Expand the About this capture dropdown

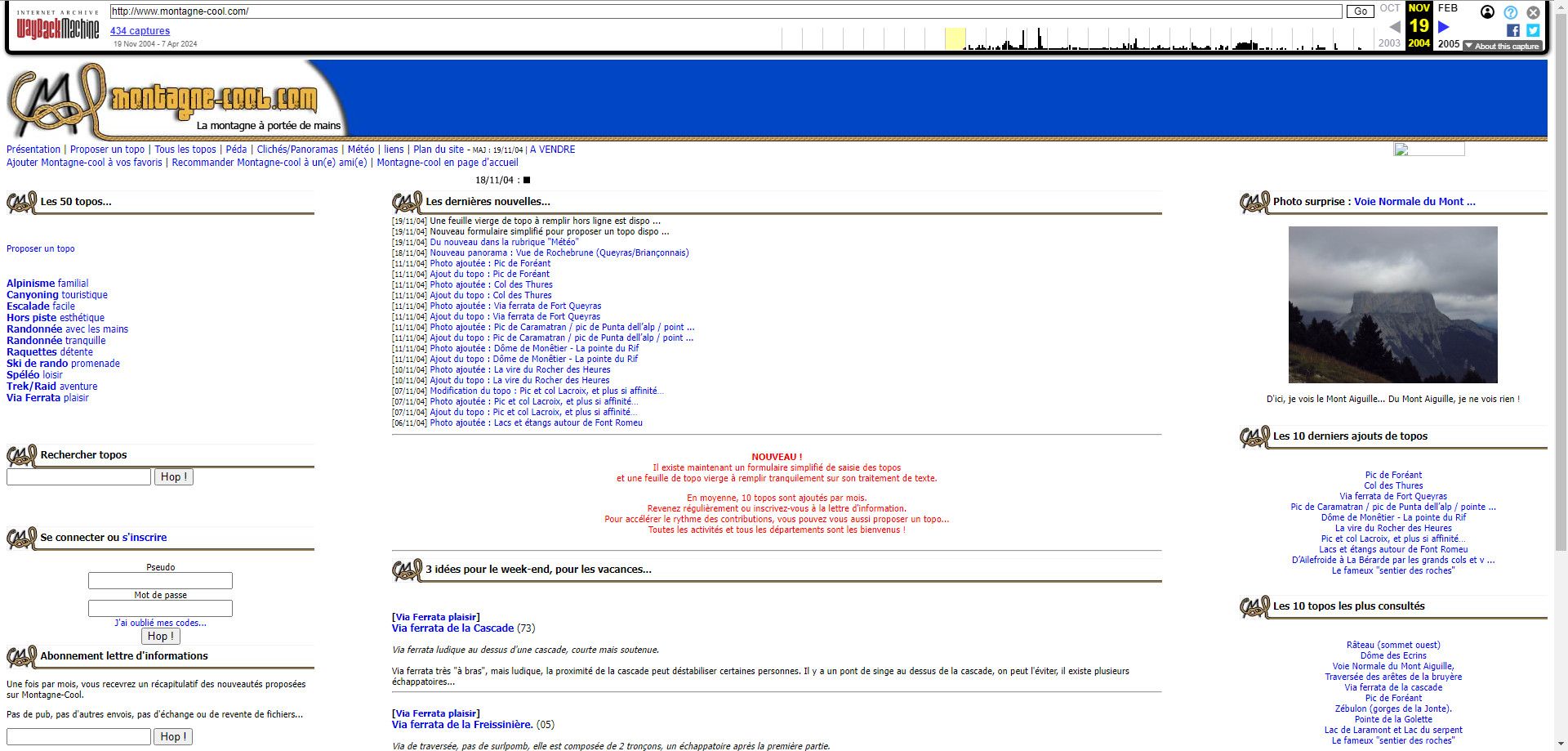[1502, 46]
